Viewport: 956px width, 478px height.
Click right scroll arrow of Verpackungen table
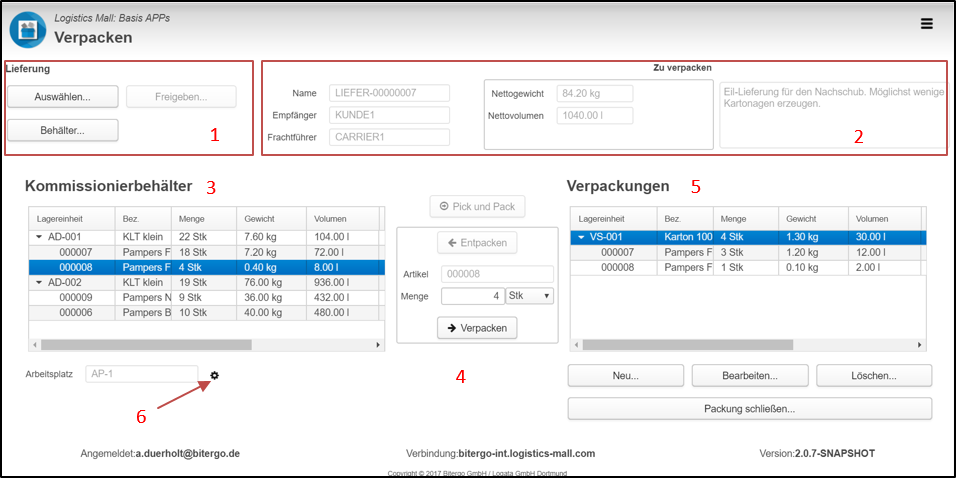click(920, 344)
